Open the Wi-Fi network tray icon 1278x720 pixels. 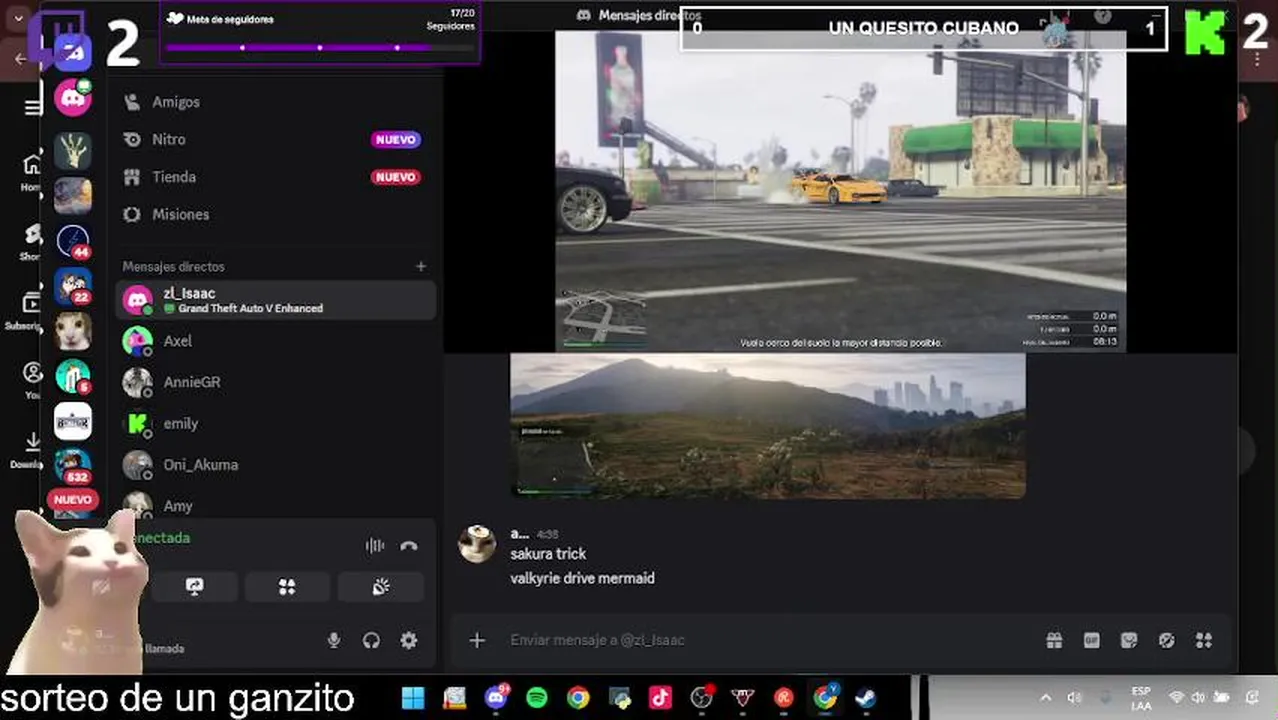(1177, 697)
